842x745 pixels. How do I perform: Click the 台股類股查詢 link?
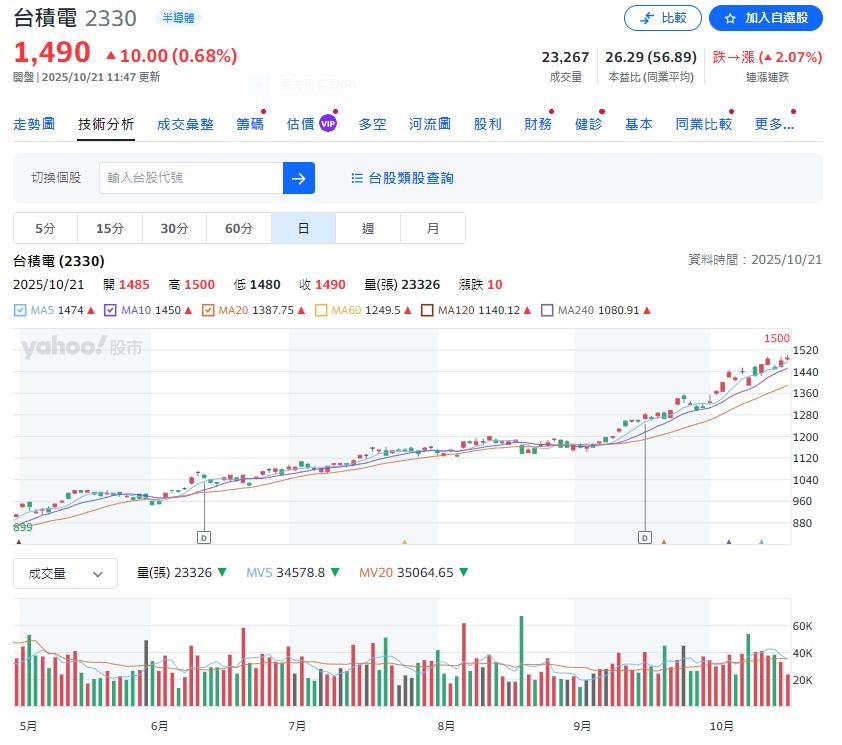pos(413,177)
